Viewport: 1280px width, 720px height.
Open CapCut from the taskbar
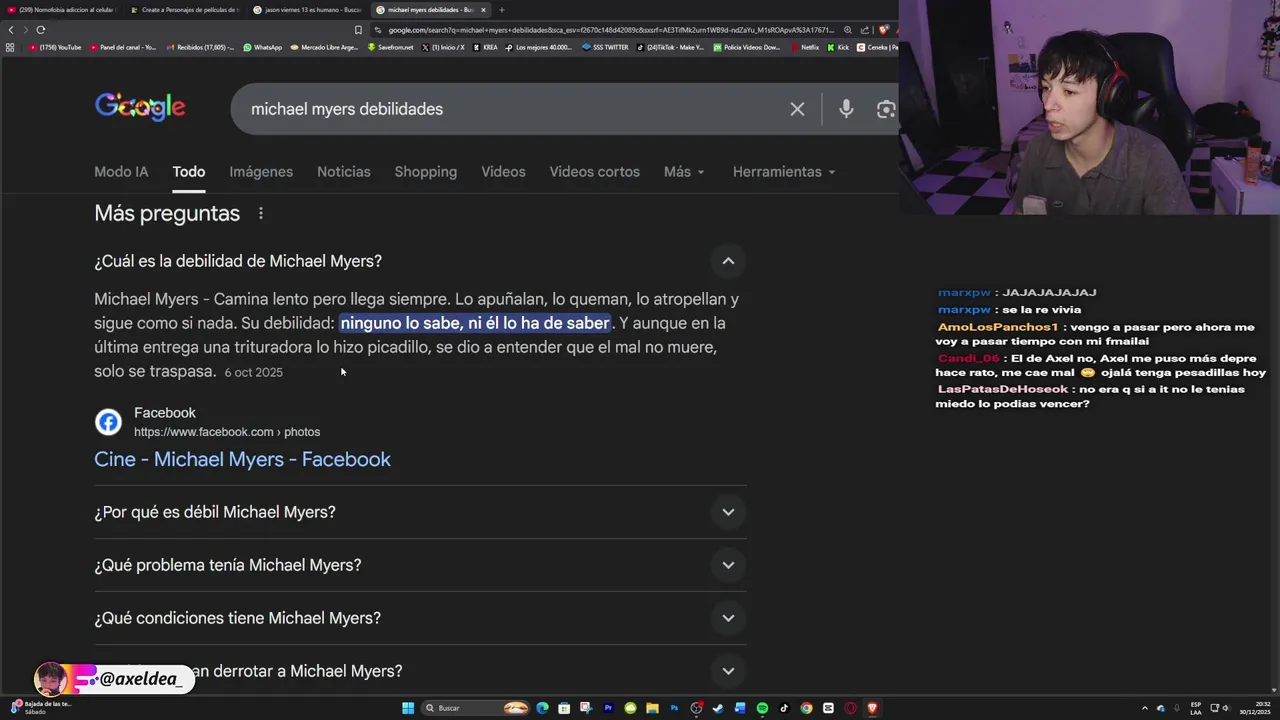(828, 708)
